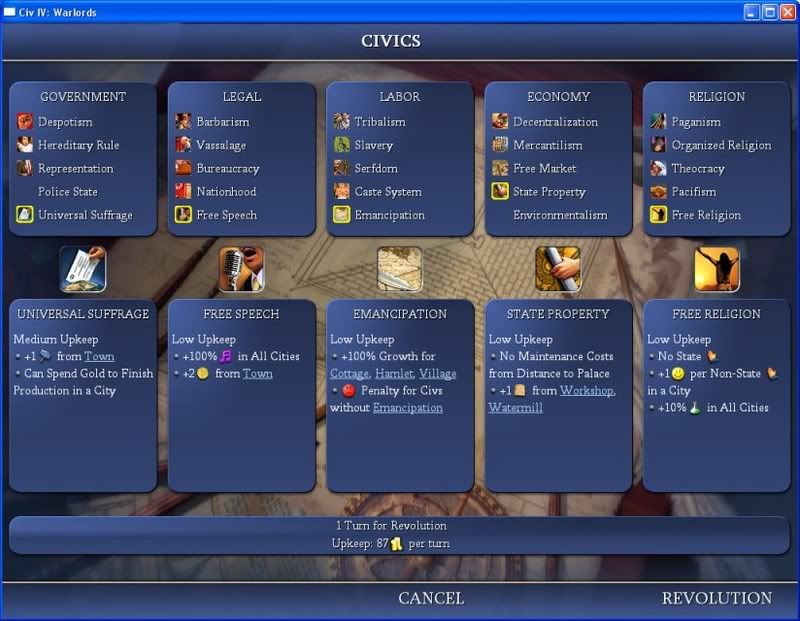Click the CIVICS screen title

391,41
